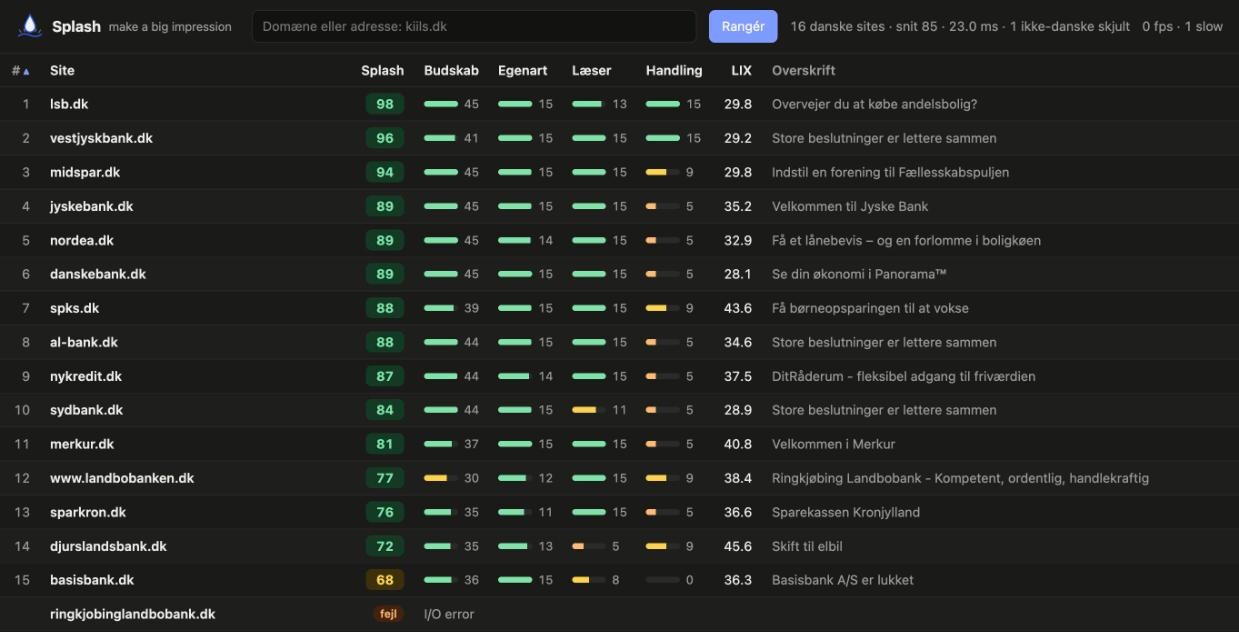
Task: Click the headline 'Overvejer du at købe andelsbolig?'
Action: point(875,104)
